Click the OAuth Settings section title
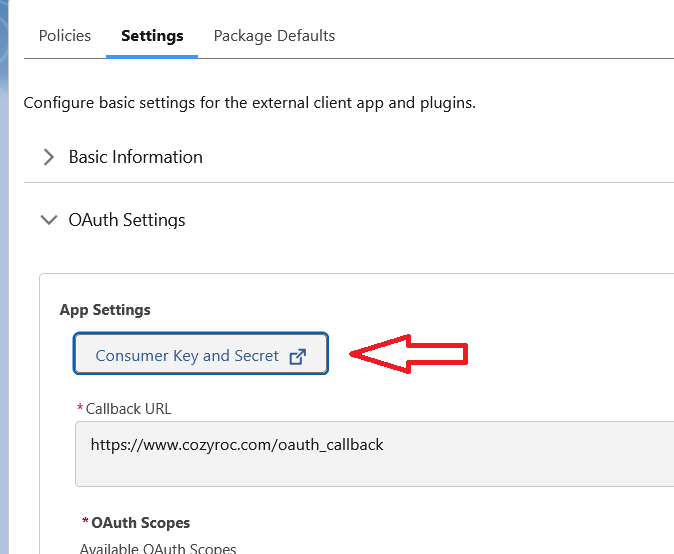Image resolution: width=674 pixels, height=554 pixels. click(x=127, y=220)
